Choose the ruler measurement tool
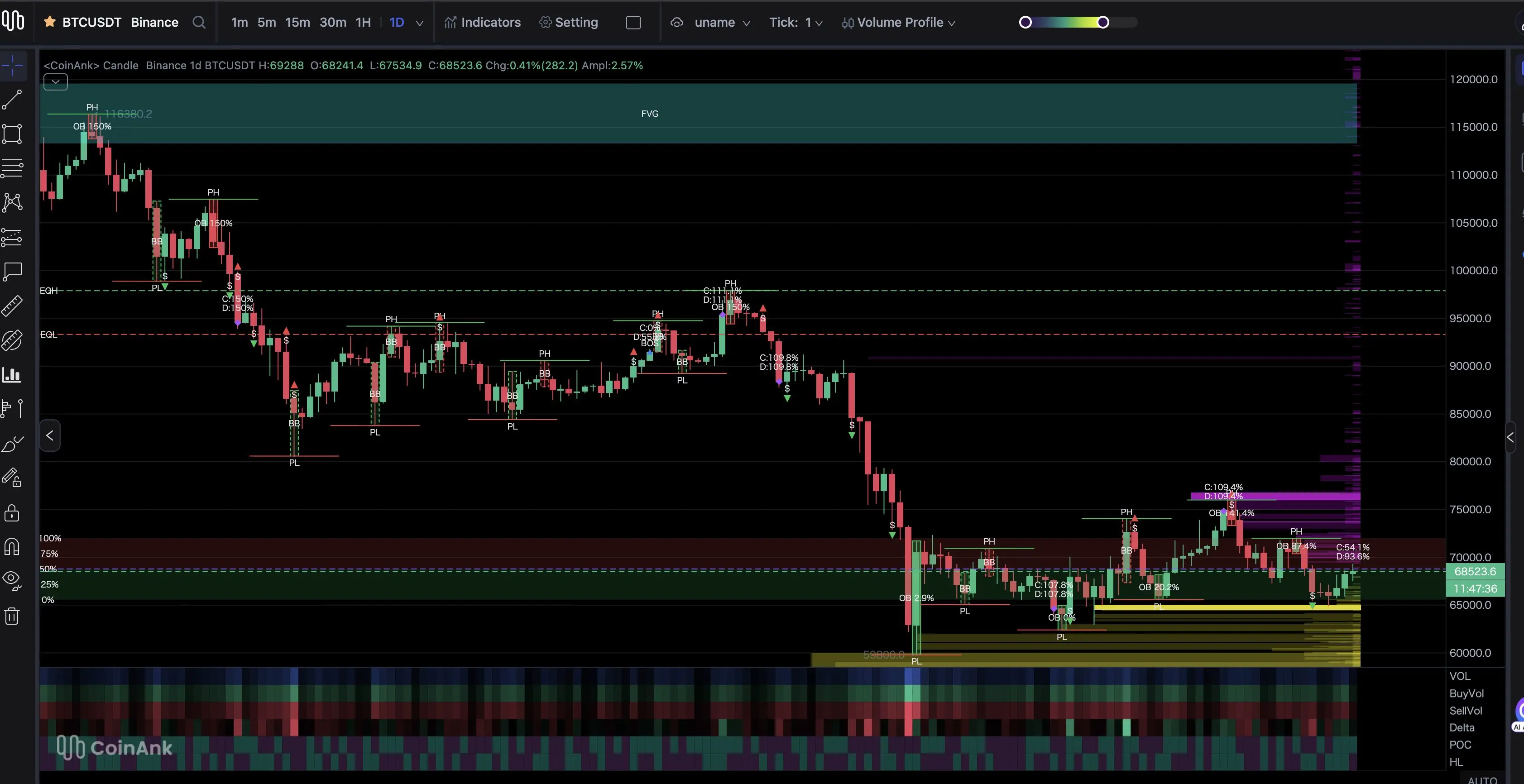Image resolution: width=1524 pixels, height=784 pixels. (12, 305)
